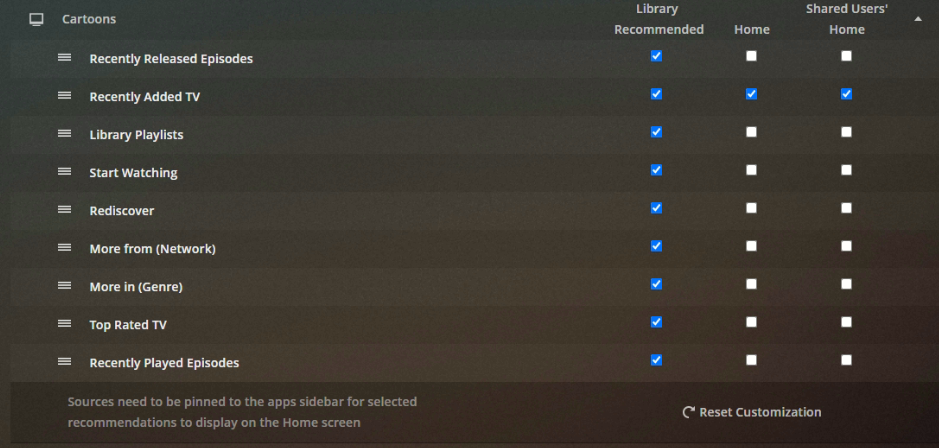Enable Shared Users' Home for Top Rated TV
Image resolution: width=939 pixels, height=448 pixels.
[846, 322]
